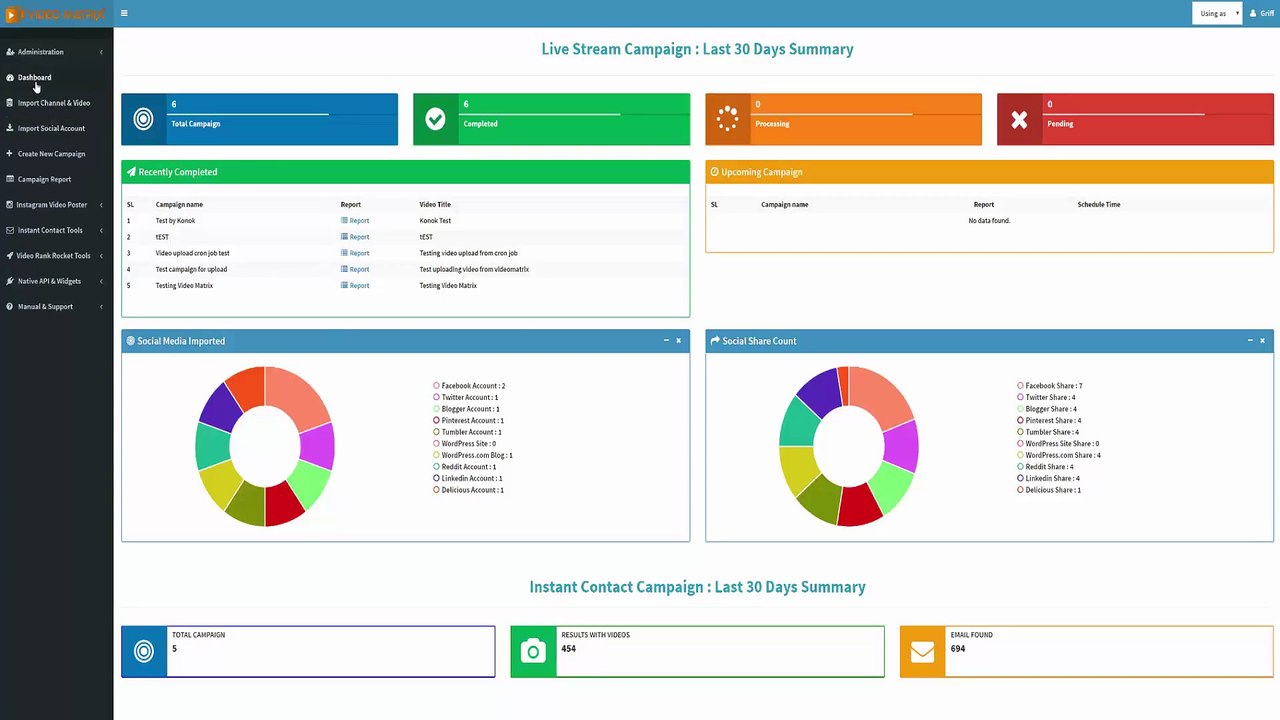Toggle Blogger Account legend marker

(x=437, y=409)
